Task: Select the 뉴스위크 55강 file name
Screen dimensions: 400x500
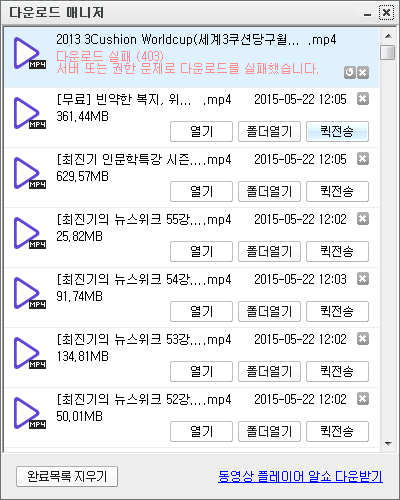Action: coord(143,219)
